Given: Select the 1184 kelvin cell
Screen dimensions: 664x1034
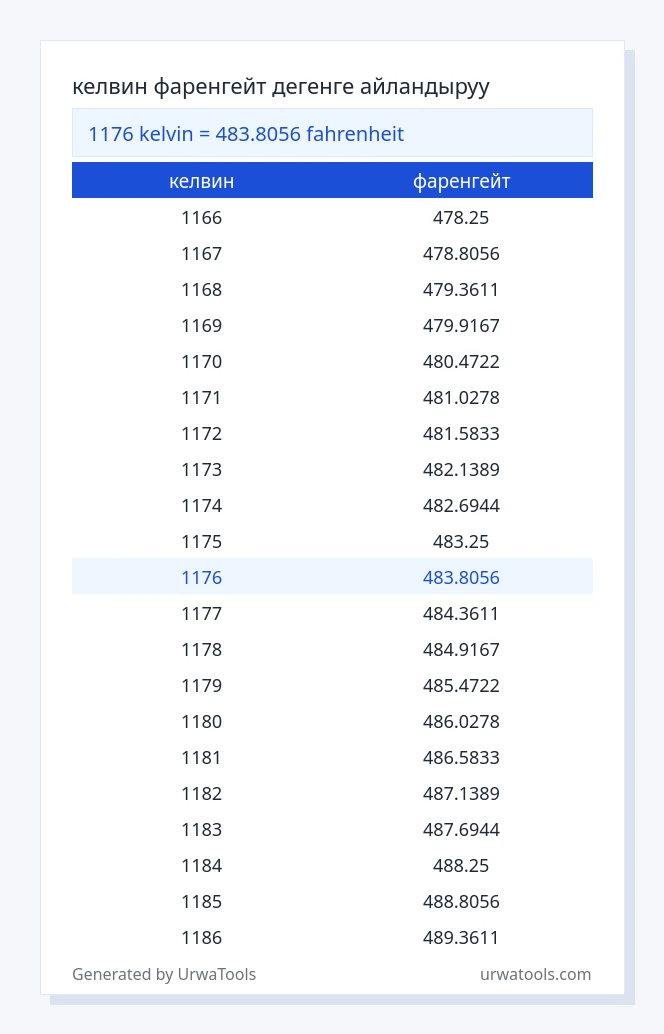Looking at the screenshot, I should 202,865.
